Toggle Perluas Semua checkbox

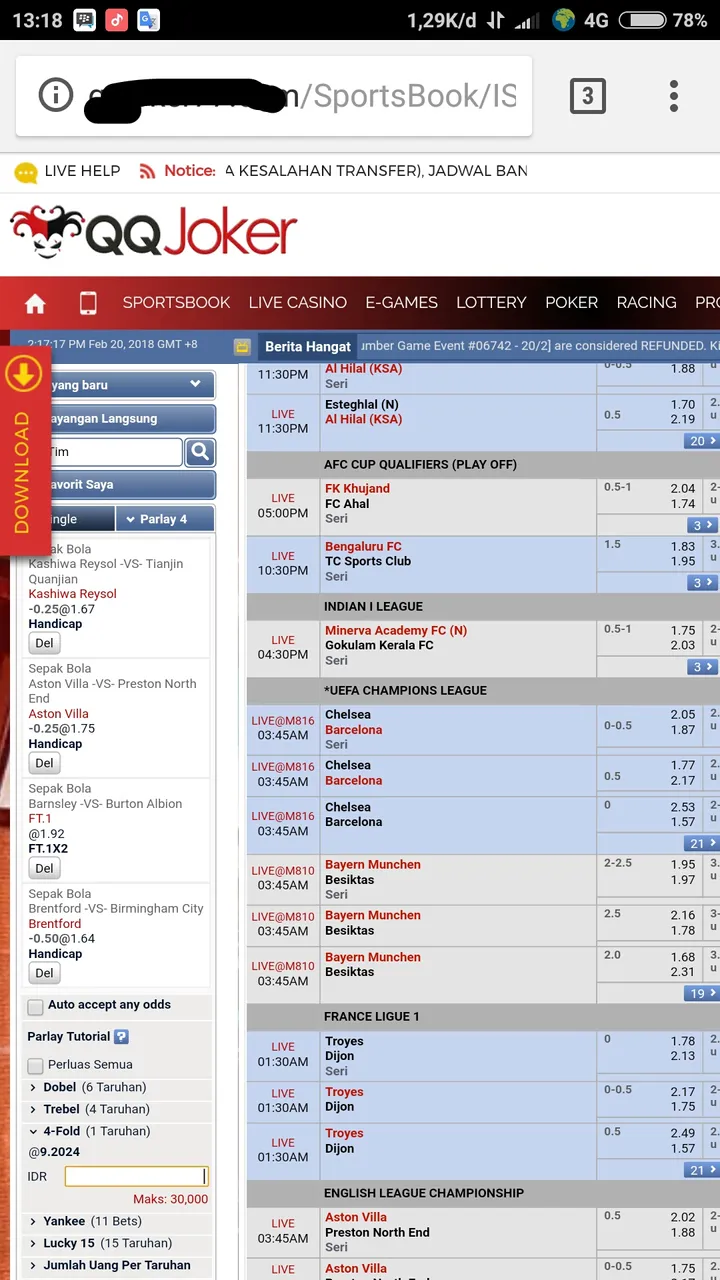click(x=36, y=1066)
